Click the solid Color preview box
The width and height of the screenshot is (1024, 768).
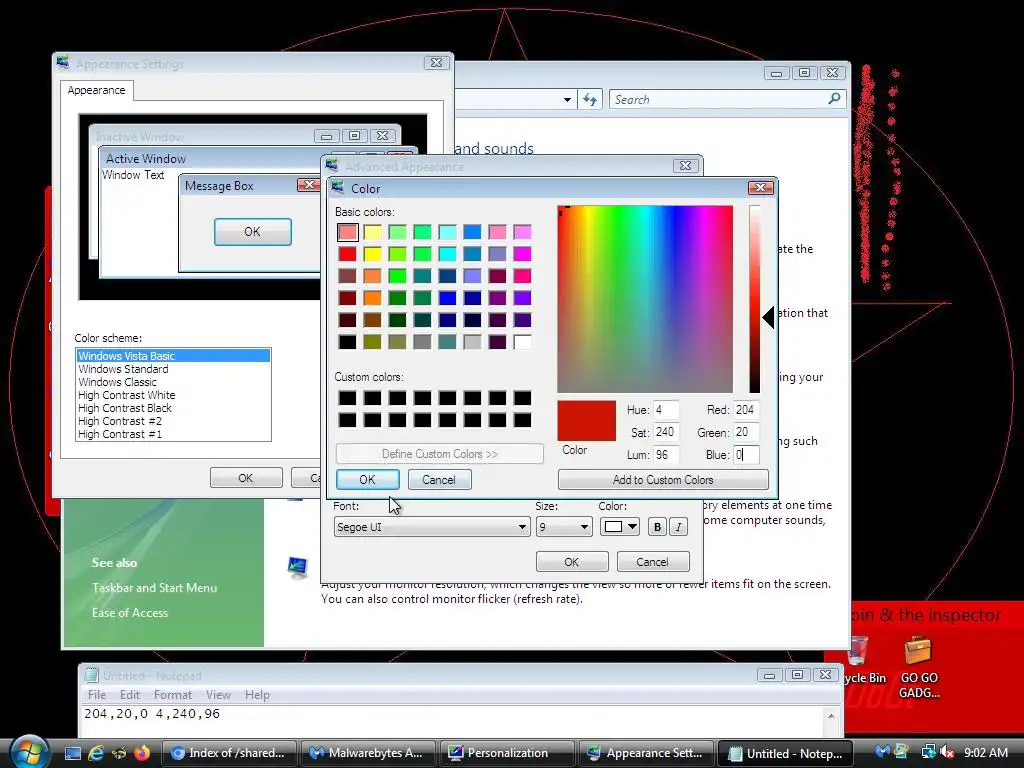586,421
